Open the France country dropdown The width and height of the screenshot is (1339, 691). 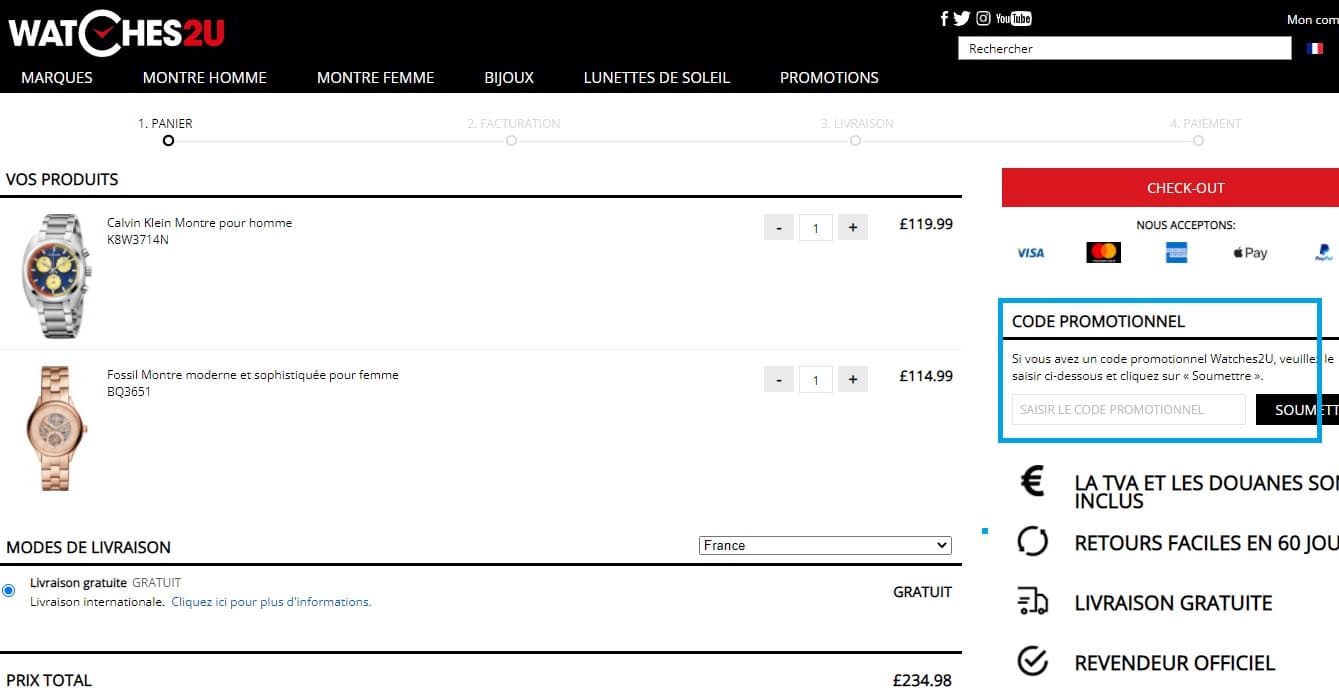click(x=824, y=545)
